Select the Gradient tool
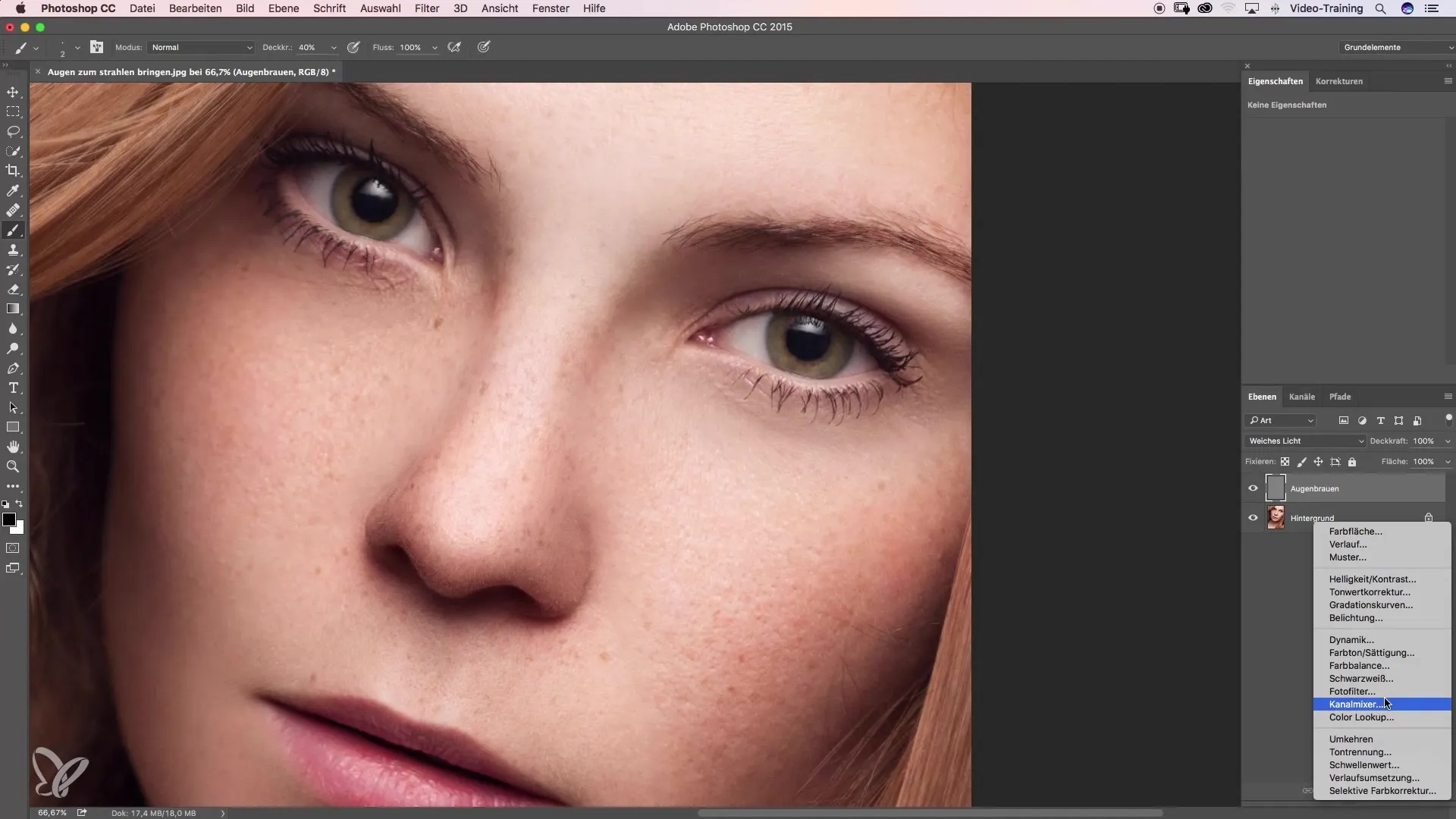 [x=13, y=309]
